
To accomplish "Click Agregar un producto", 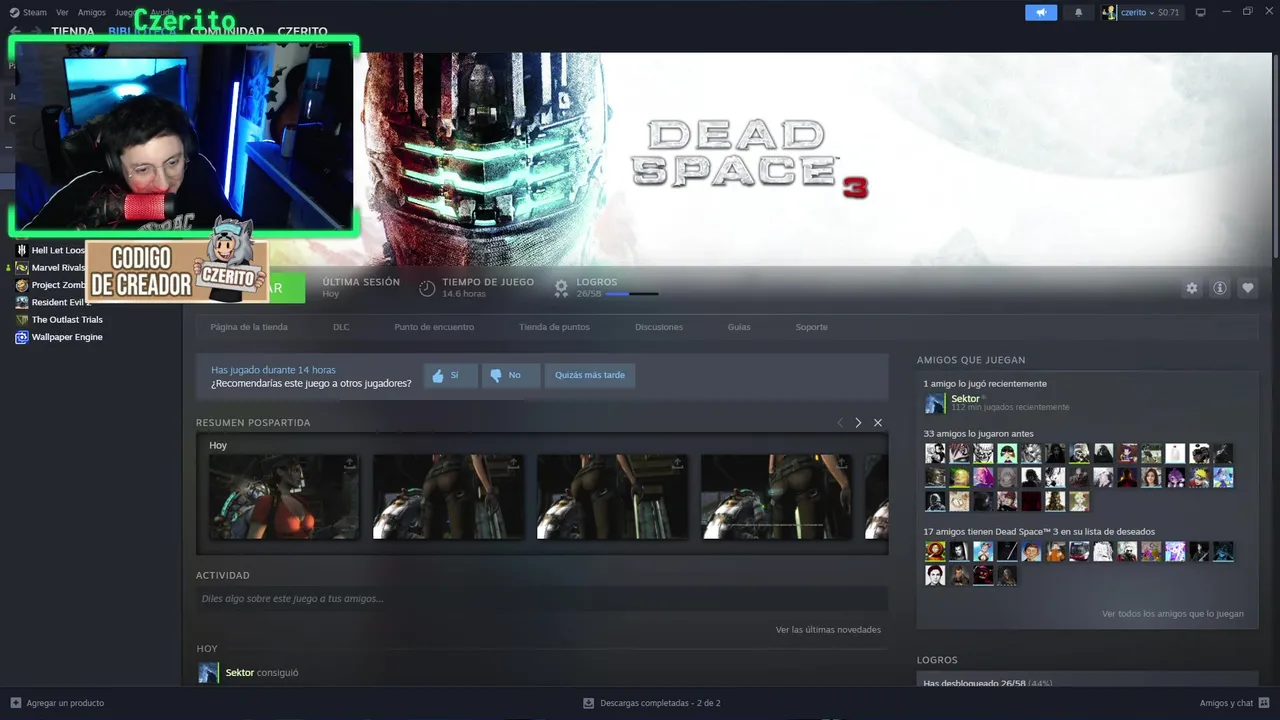I will tap(65, 703).
